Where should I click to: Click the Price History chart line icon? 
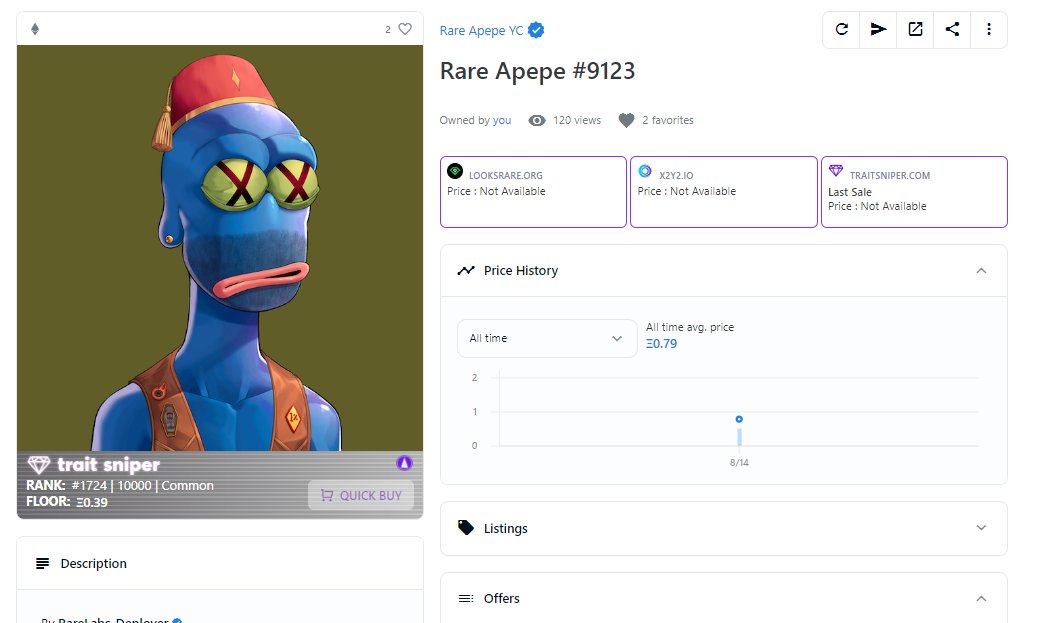click(466, 271)
